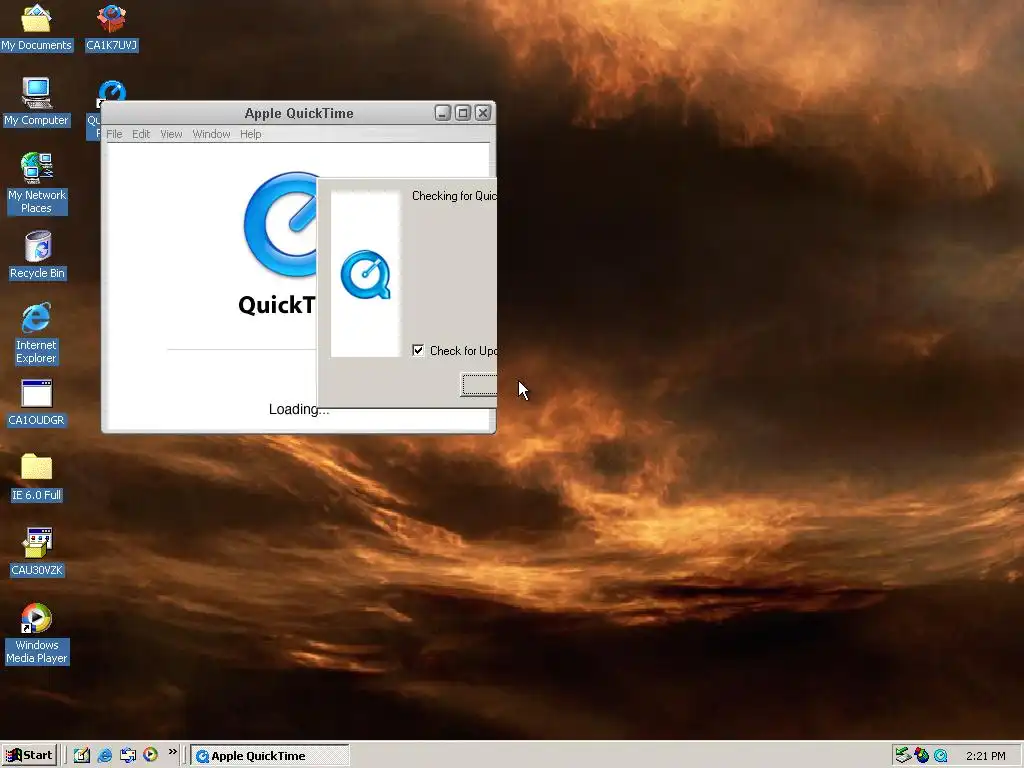Click the notepad-style quick launch icon
This screenshot has height=768, width=1024.
click(82, 755)
